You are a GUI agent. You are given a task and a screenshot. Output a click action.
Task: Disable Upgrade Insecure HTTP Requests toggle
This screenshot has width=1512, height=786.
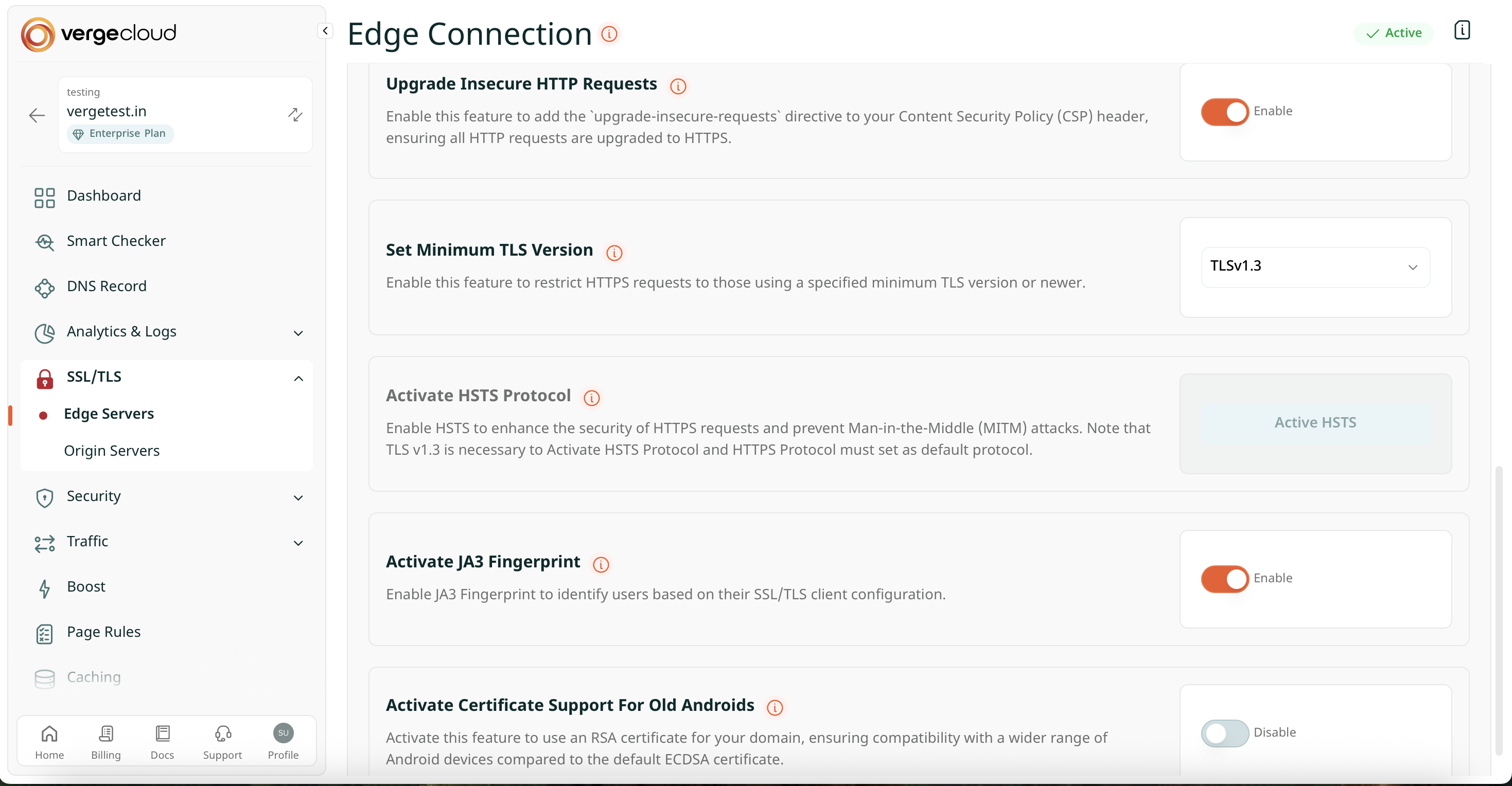[x=1224, y=112]
